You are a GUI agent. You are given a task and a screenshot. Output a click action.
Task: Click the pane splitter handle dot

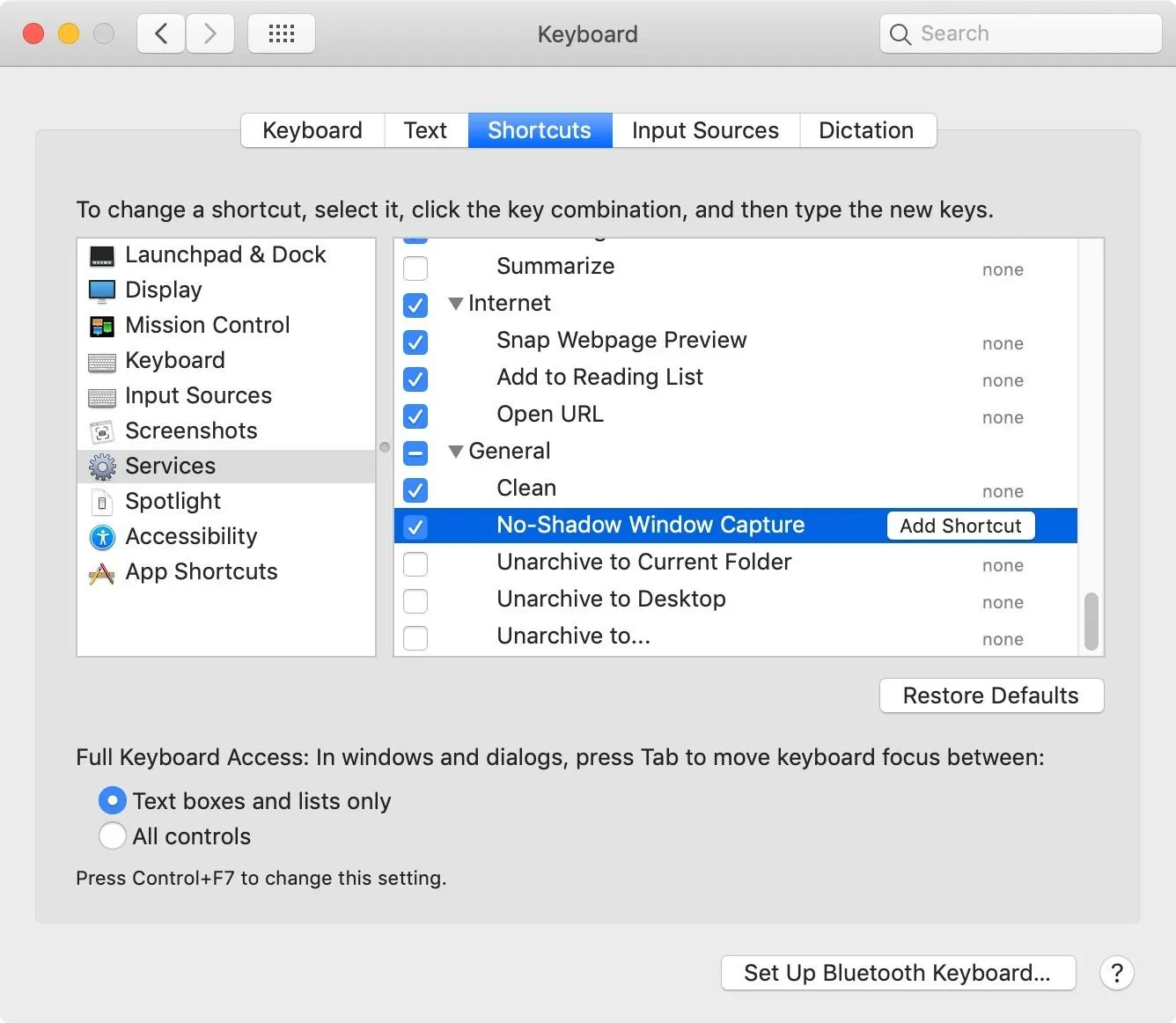385,447
